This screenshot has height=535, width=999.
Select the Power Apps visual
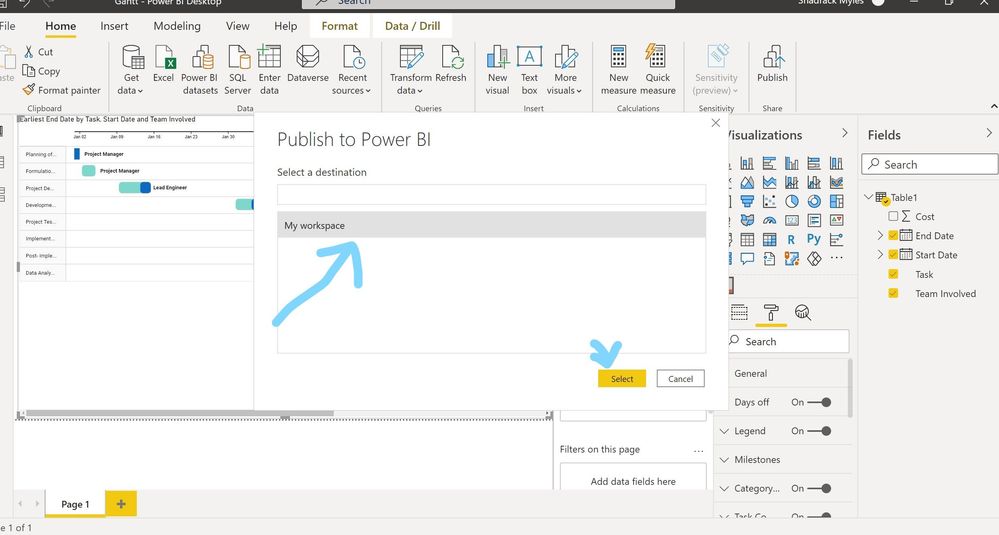814,259
